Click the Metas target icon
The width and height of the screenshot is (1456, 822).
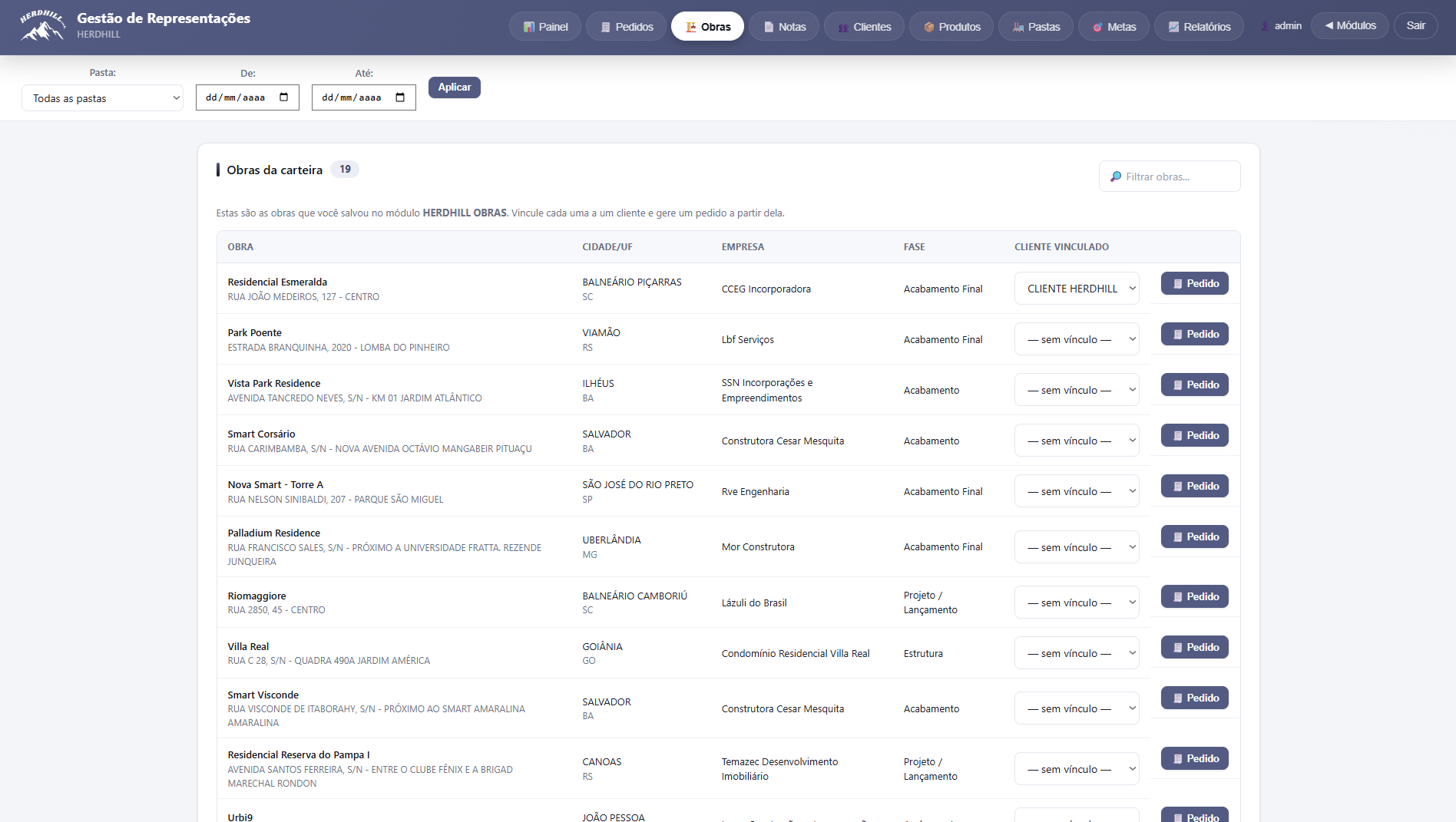(1098, 27)
